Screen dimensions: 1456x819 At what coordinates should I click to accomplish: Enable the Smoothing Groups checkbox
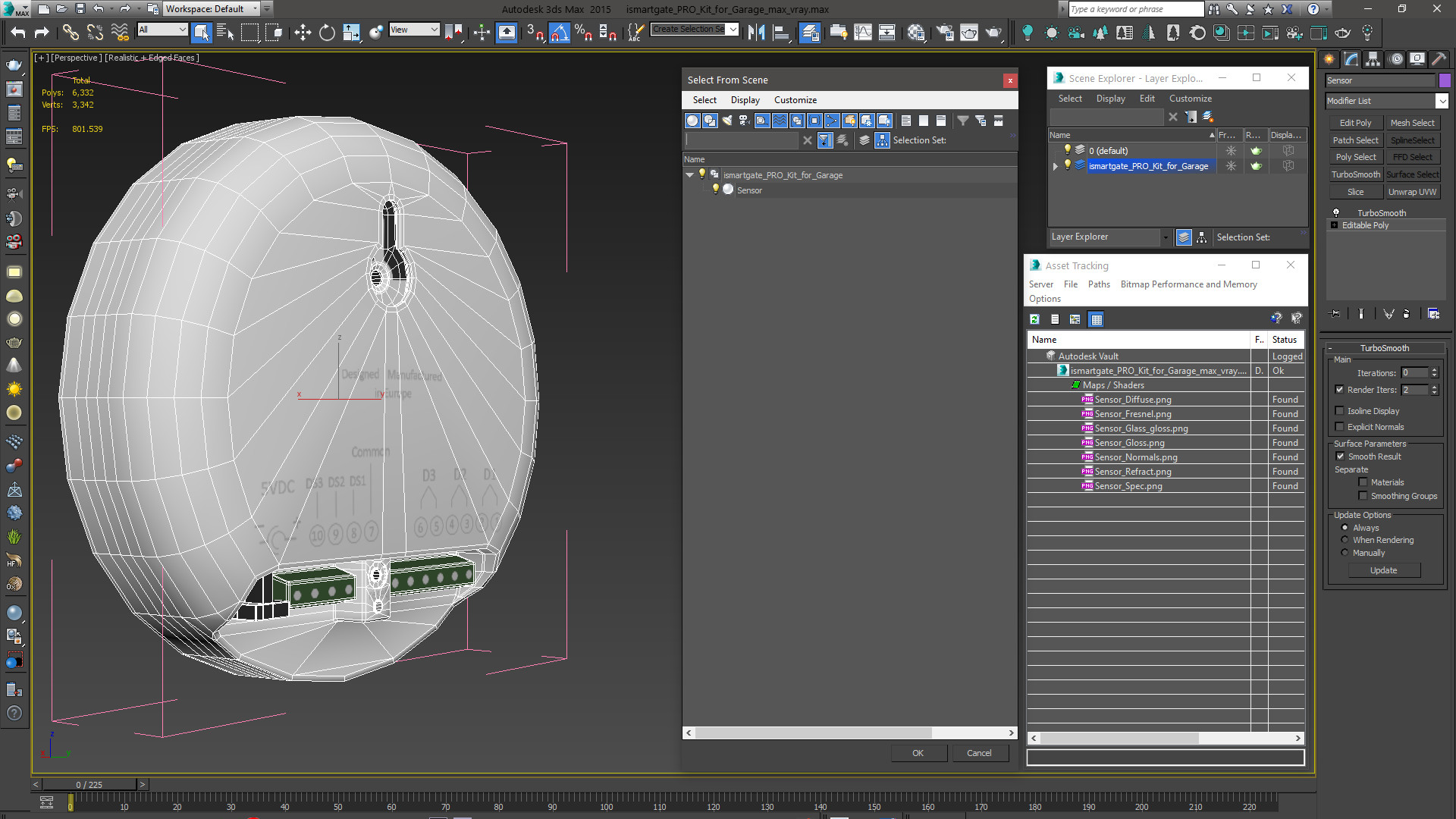[x=1363, y=496]
